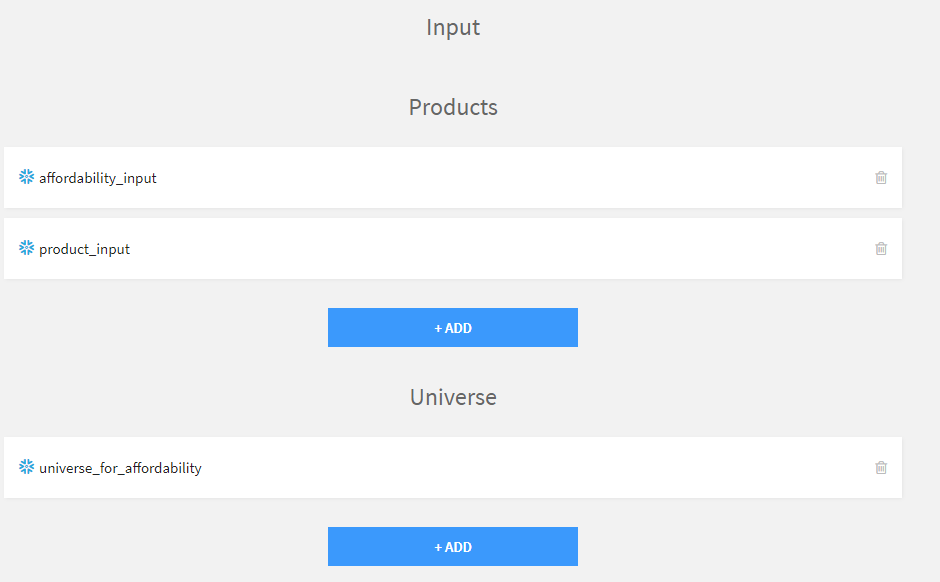Click the Input page heading

click(453, 27)
